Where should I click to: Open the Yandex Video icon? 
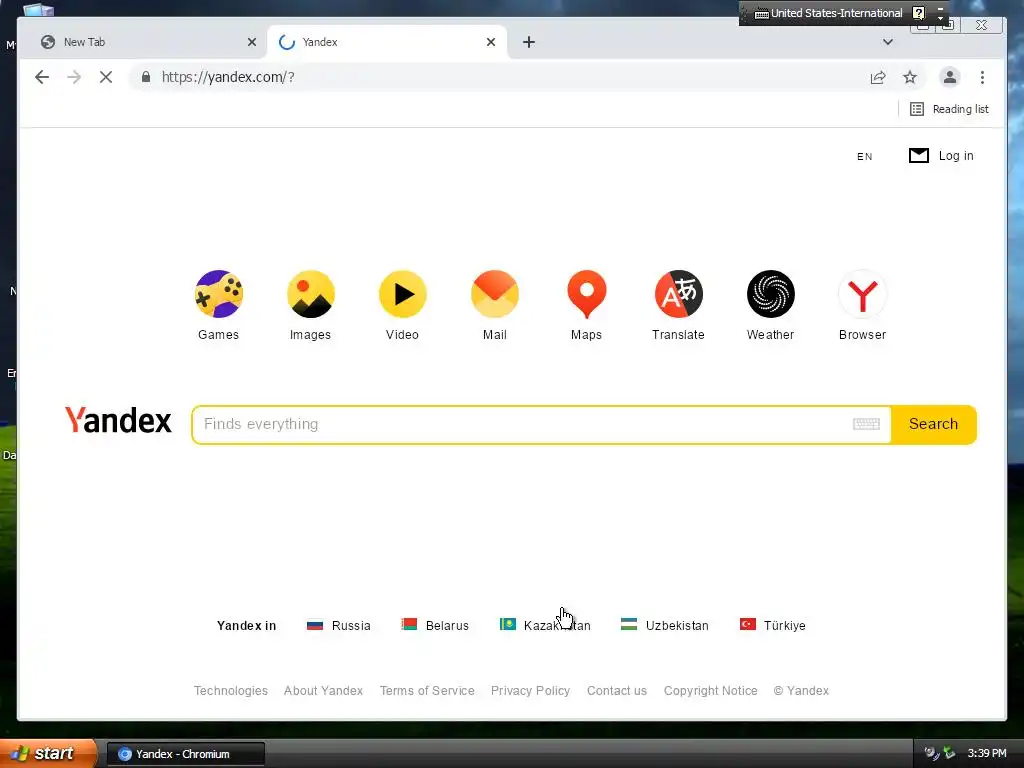tap(402, 294)
